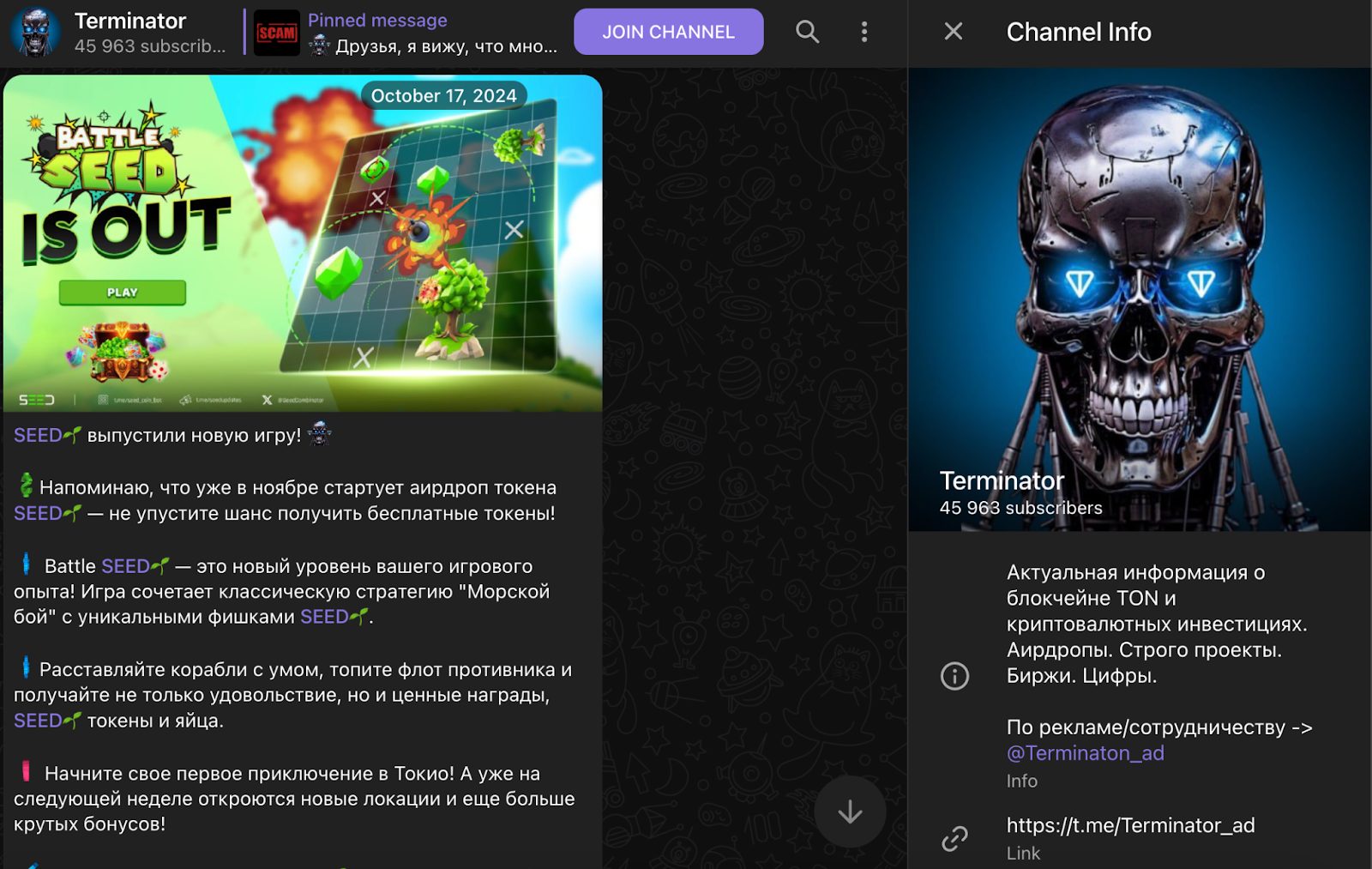Click the 'Channel Info' heading

click(1079, 32)
